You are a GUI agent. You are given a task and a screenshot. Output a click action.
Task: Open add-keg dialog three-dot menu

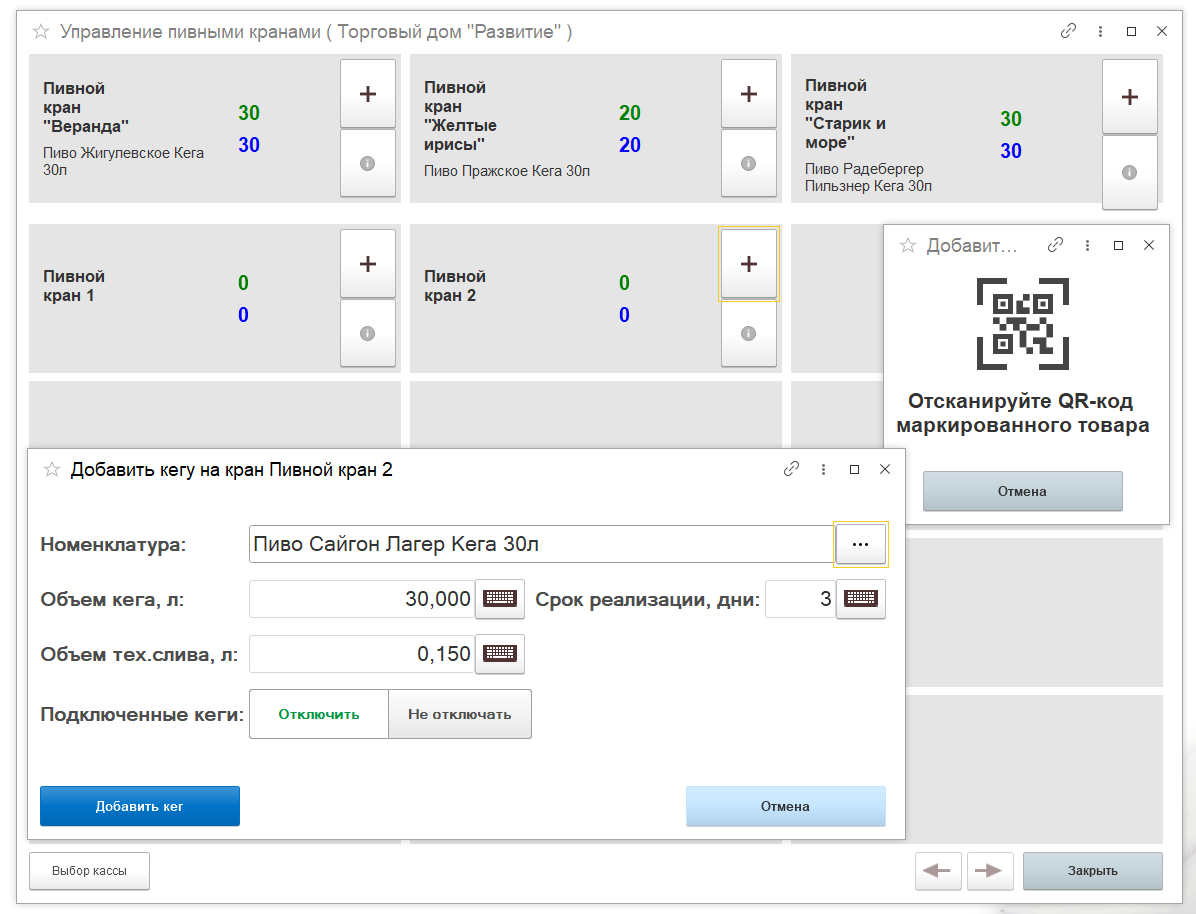point(823,469)
